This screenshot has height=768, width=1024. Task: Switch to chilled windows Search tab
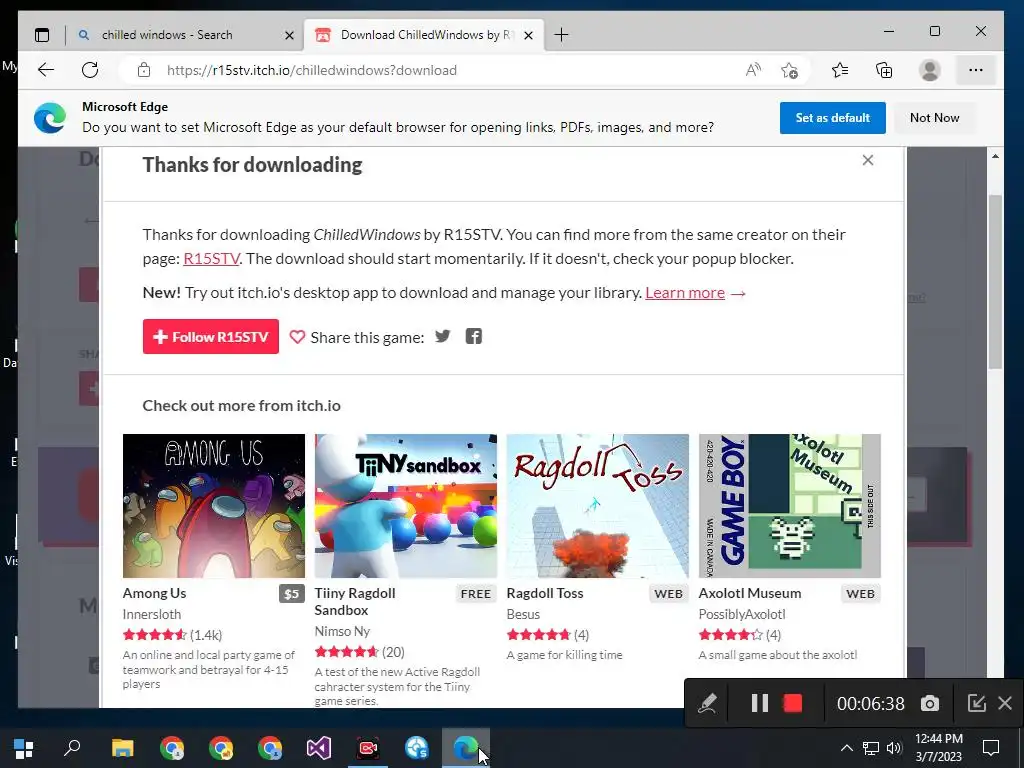click(186, 35)
